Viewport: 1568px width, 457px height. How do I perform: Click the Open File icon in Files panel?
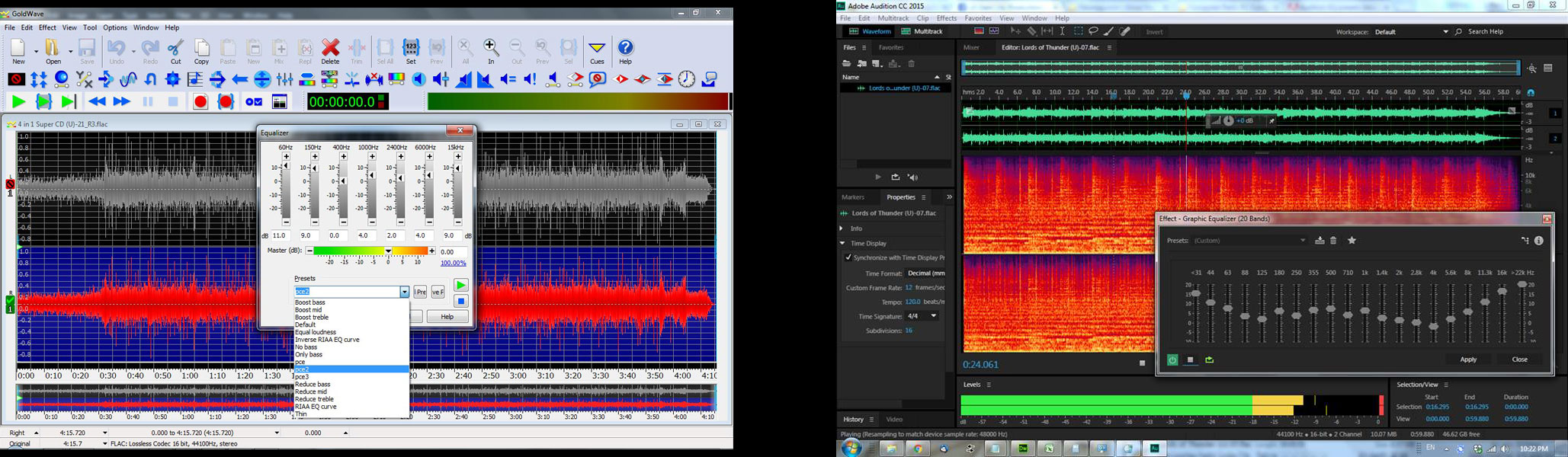point(846,64)
